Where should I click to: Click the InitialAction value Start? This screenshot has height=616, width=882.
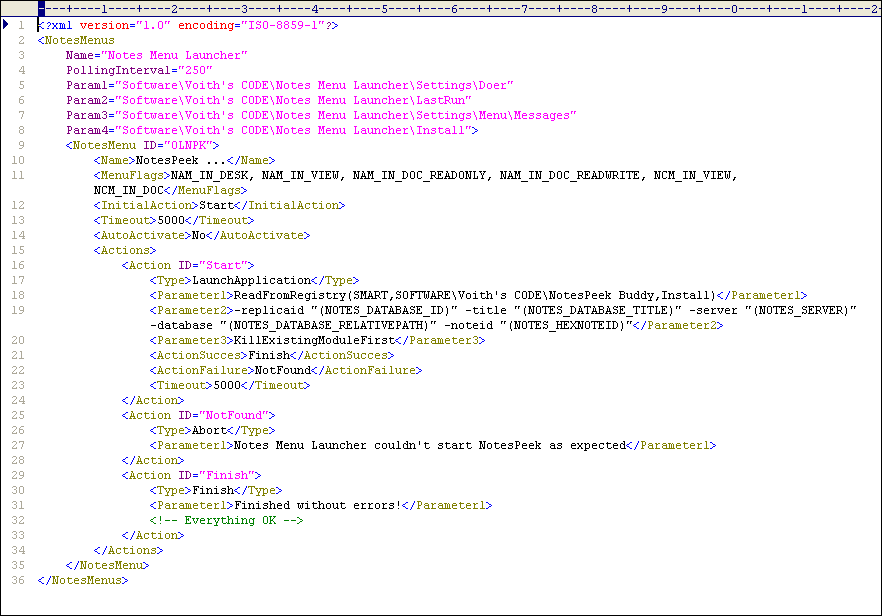click(216, 205)
